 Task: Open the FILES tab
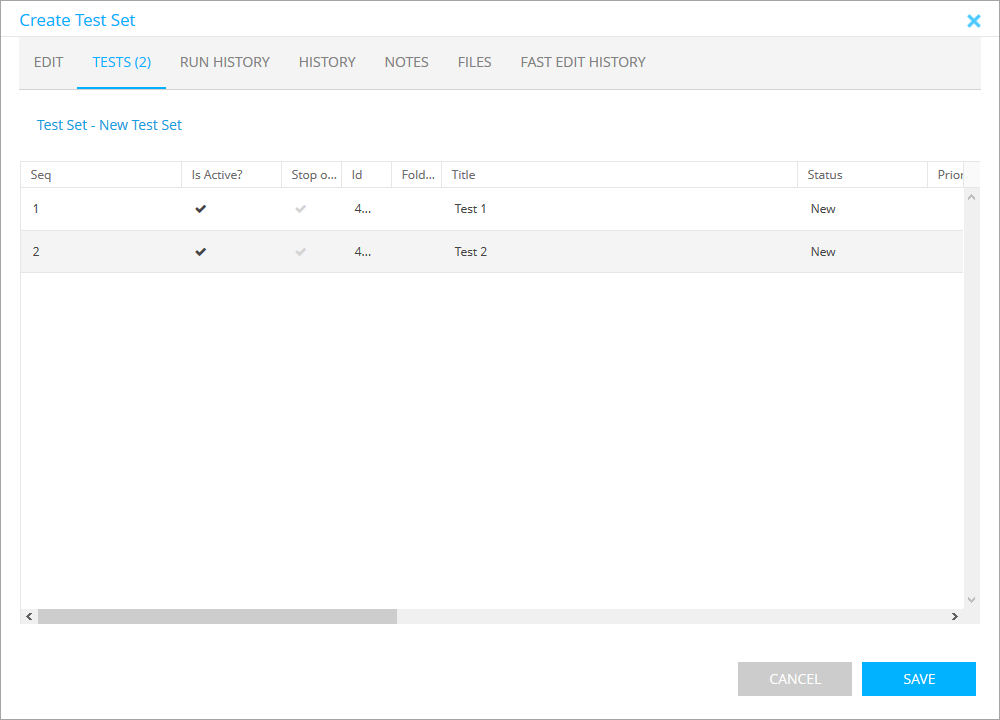(474, 62)
